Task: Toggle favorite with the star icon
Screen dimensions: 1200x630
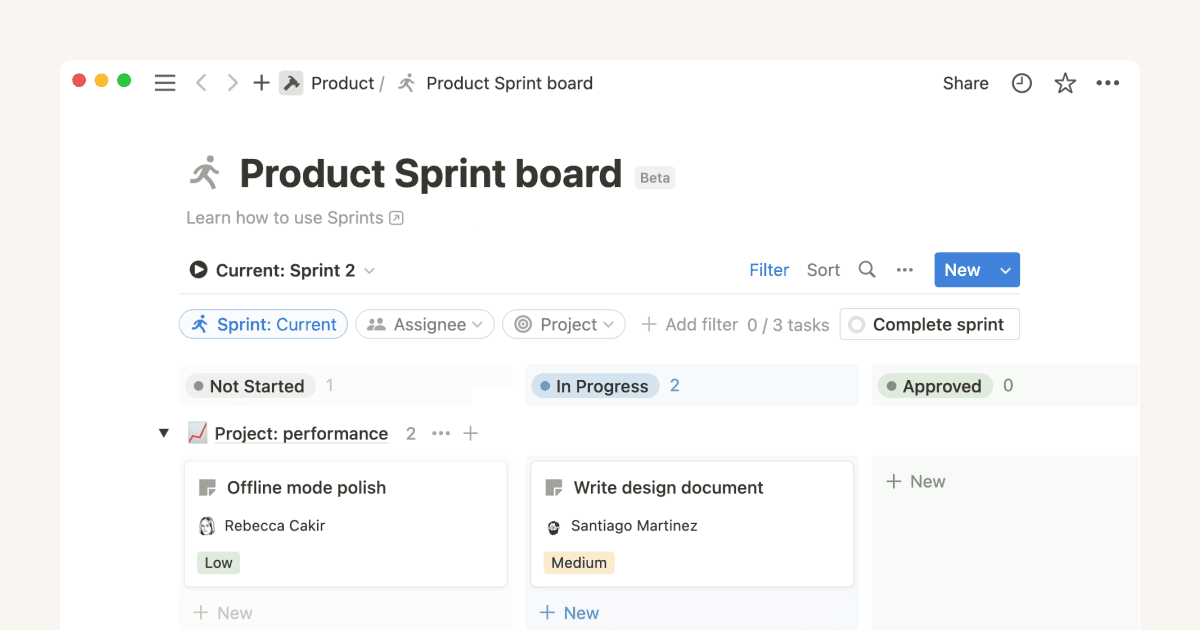Action: pyautogui.click(x=1064, y=83)
